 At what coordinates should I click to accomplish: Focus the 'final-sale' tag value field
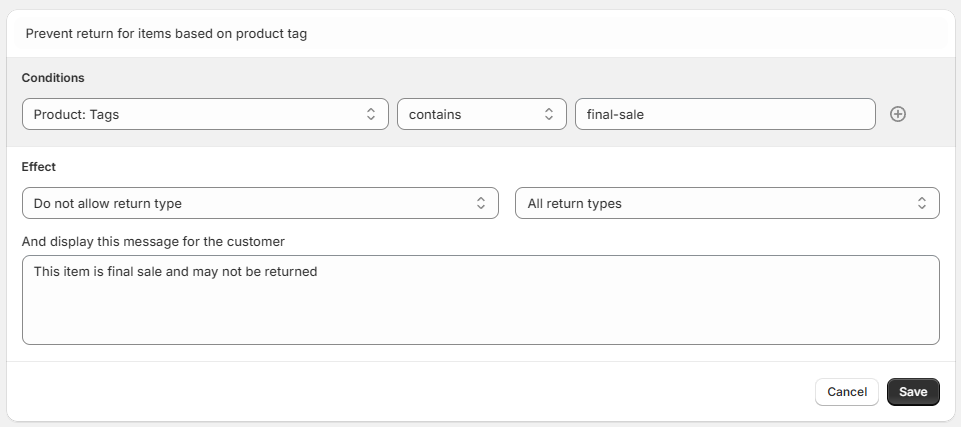pyautogui.click(x=725, y=114)
